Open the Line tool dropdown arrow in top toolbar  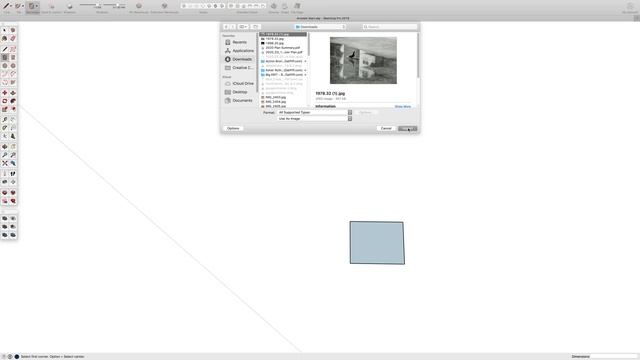(11, 6)
